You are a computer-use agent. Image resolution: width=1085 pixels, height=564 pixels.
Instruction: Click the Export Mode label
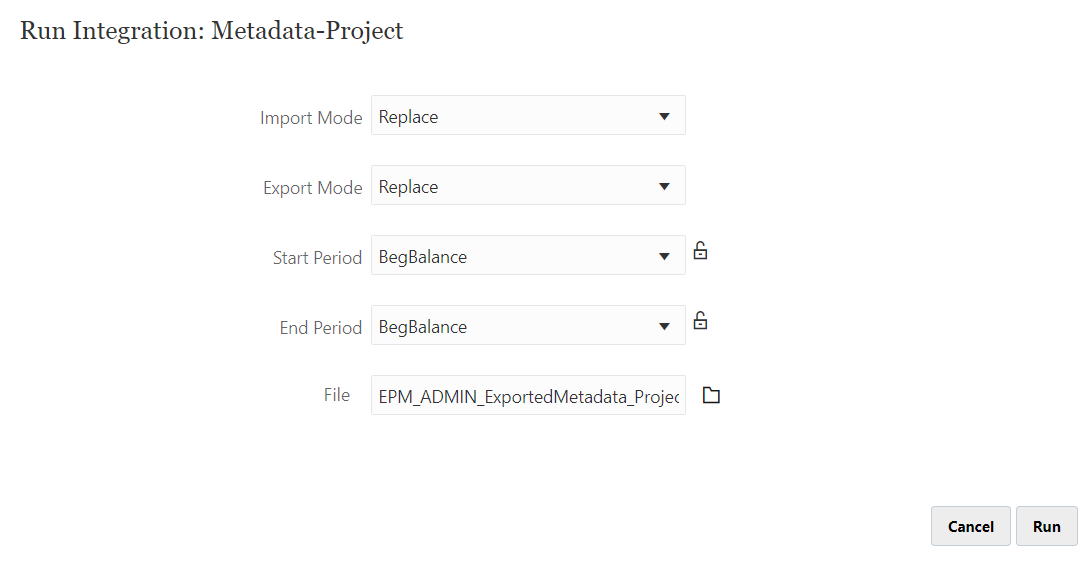[x=312, y=188]
